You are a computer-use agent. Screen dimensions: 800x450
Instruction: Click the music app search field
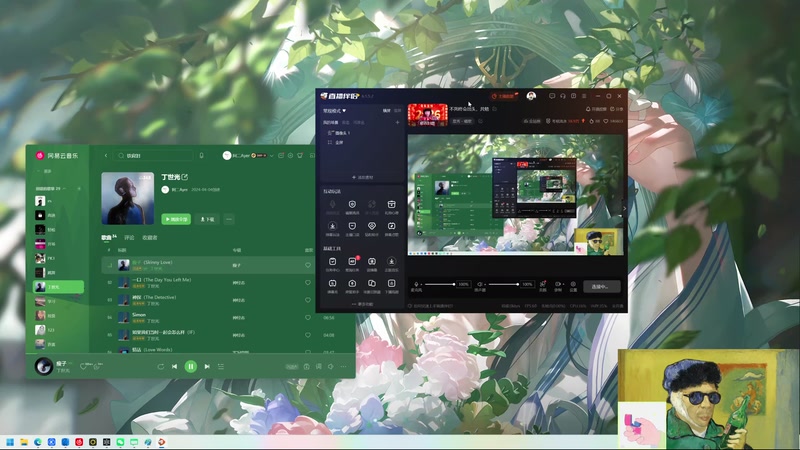pos(154,156)
